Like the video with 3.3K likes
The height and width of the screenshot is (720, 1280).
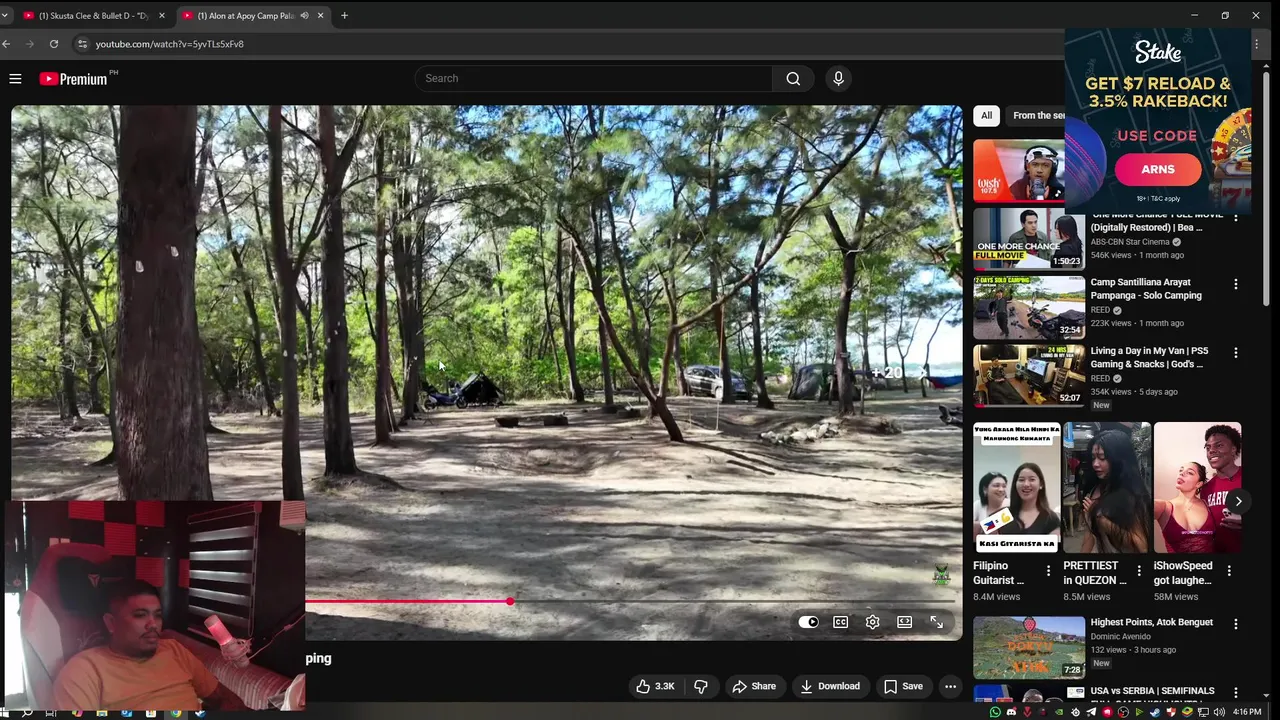[x=656, y=686]
